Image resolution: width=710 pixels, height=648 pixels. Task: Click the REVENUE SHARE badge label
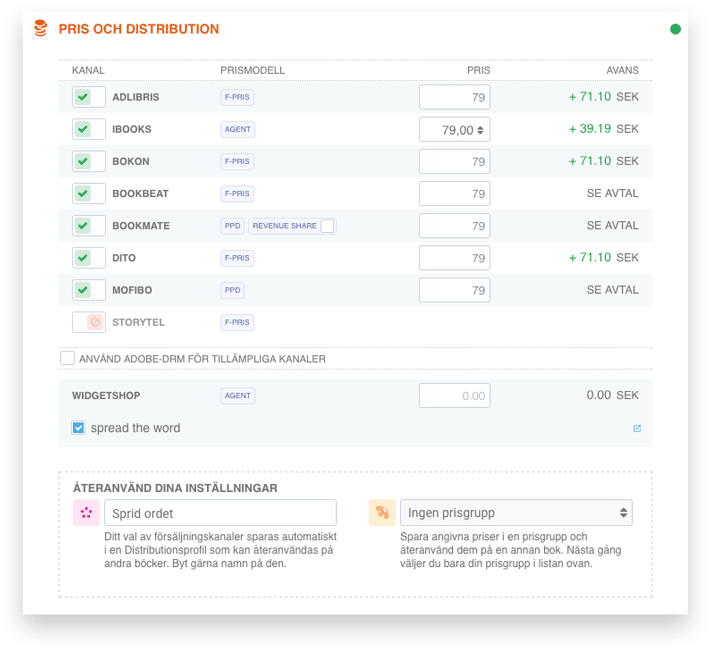pos(284,226)
